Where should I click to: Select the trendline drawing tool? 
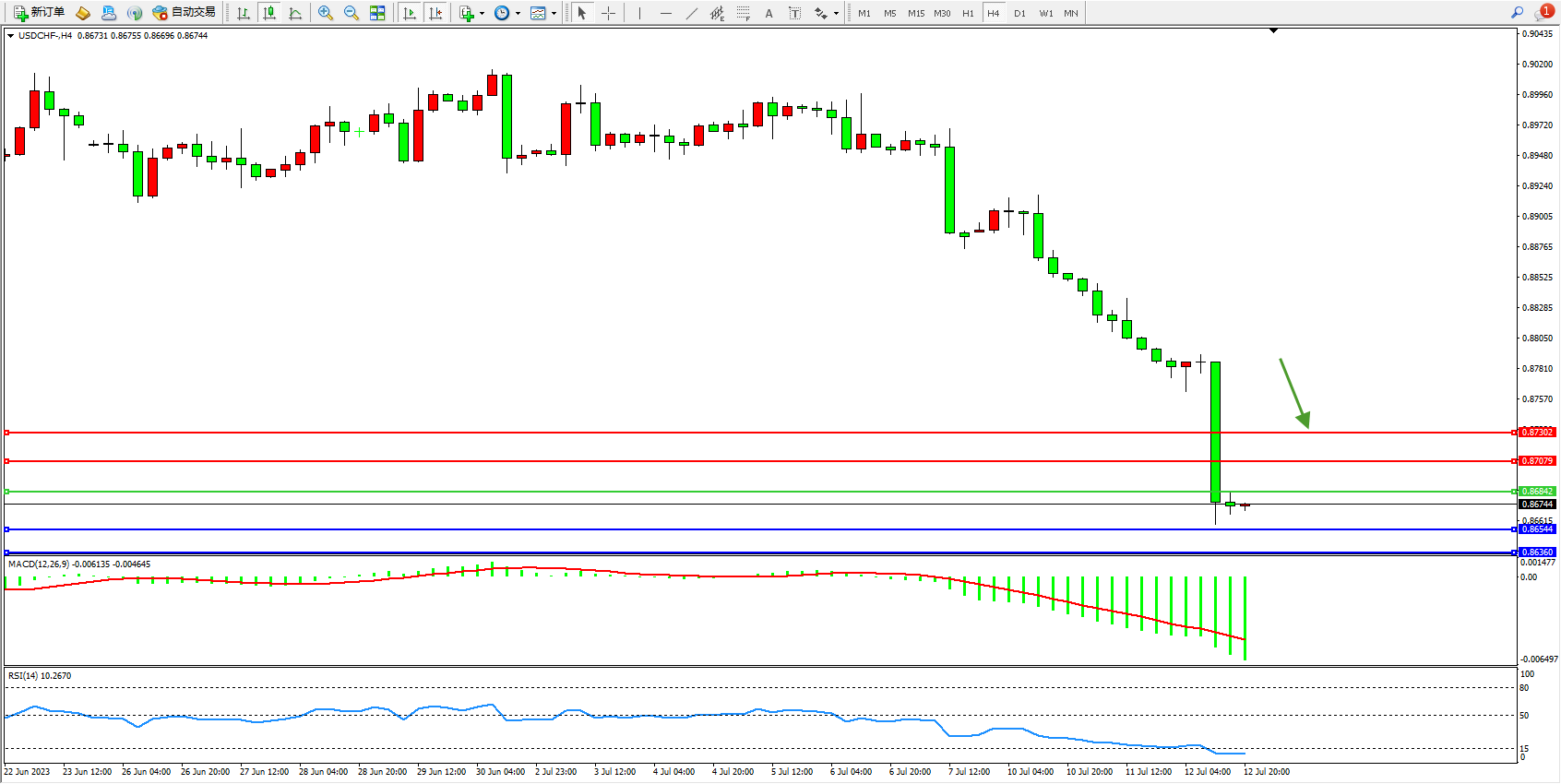692,13
